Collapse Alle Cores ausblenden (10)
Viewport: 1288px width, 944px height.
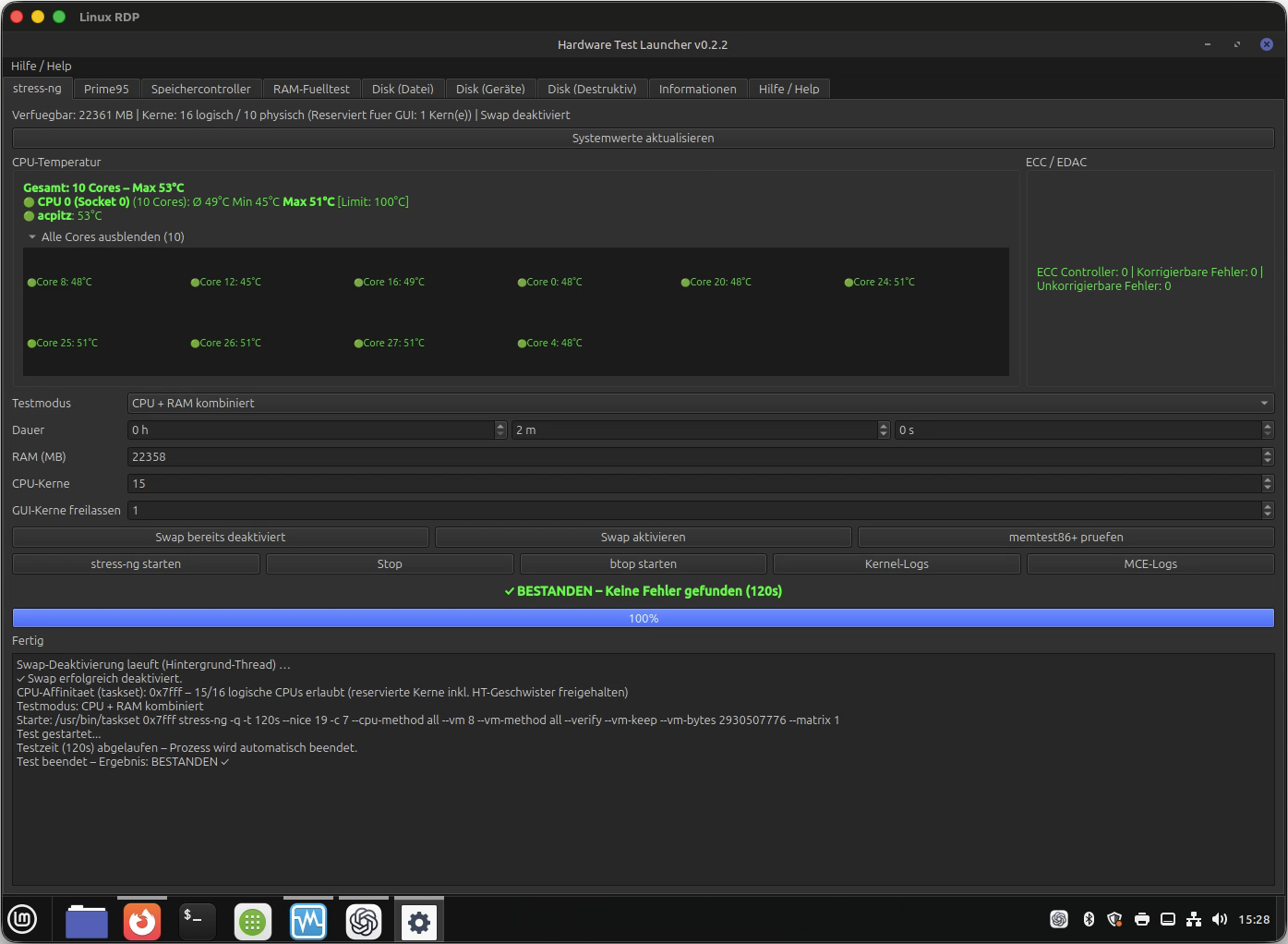[x=106, y=236]
